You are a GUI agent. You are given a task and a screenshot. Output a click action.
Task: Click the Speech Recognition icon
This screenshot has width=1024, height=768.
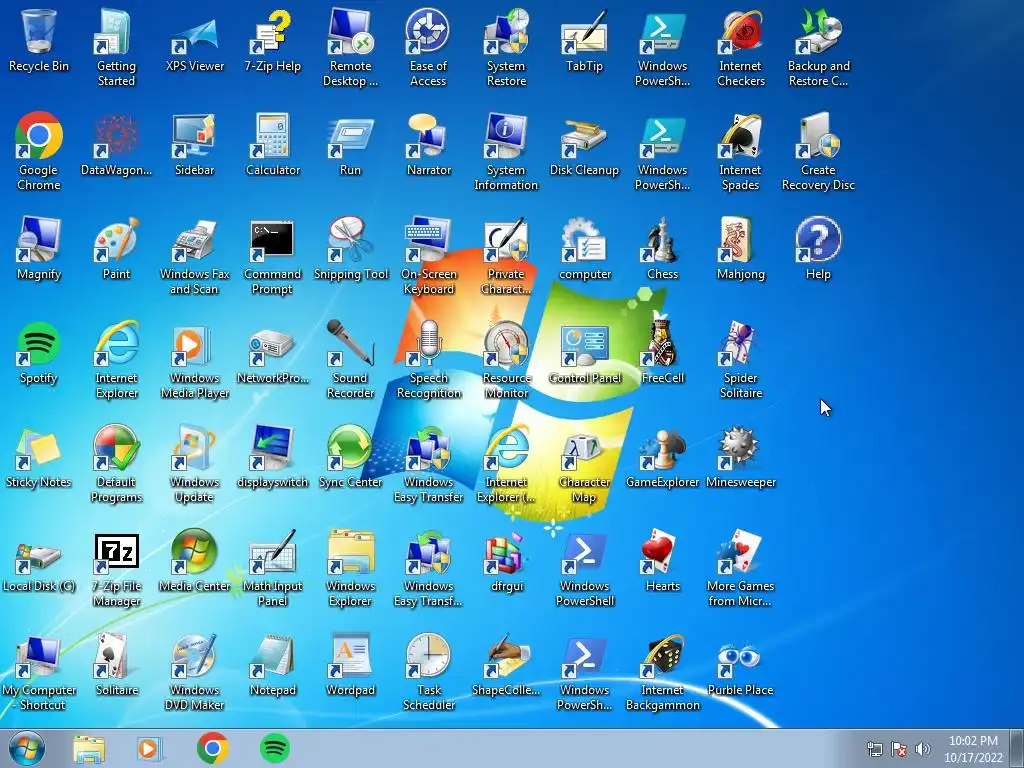coord(428,359)
